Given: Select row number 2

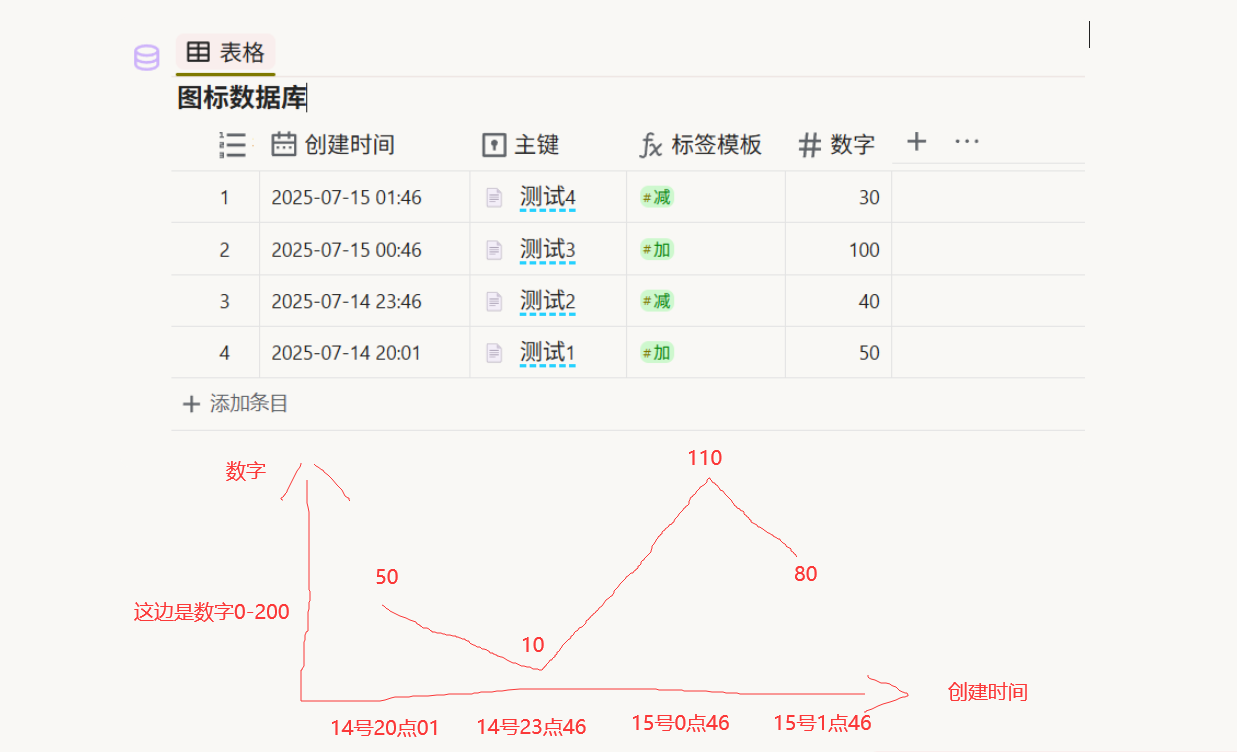Looking at the screenshot, I should click(x=225, y=250).
